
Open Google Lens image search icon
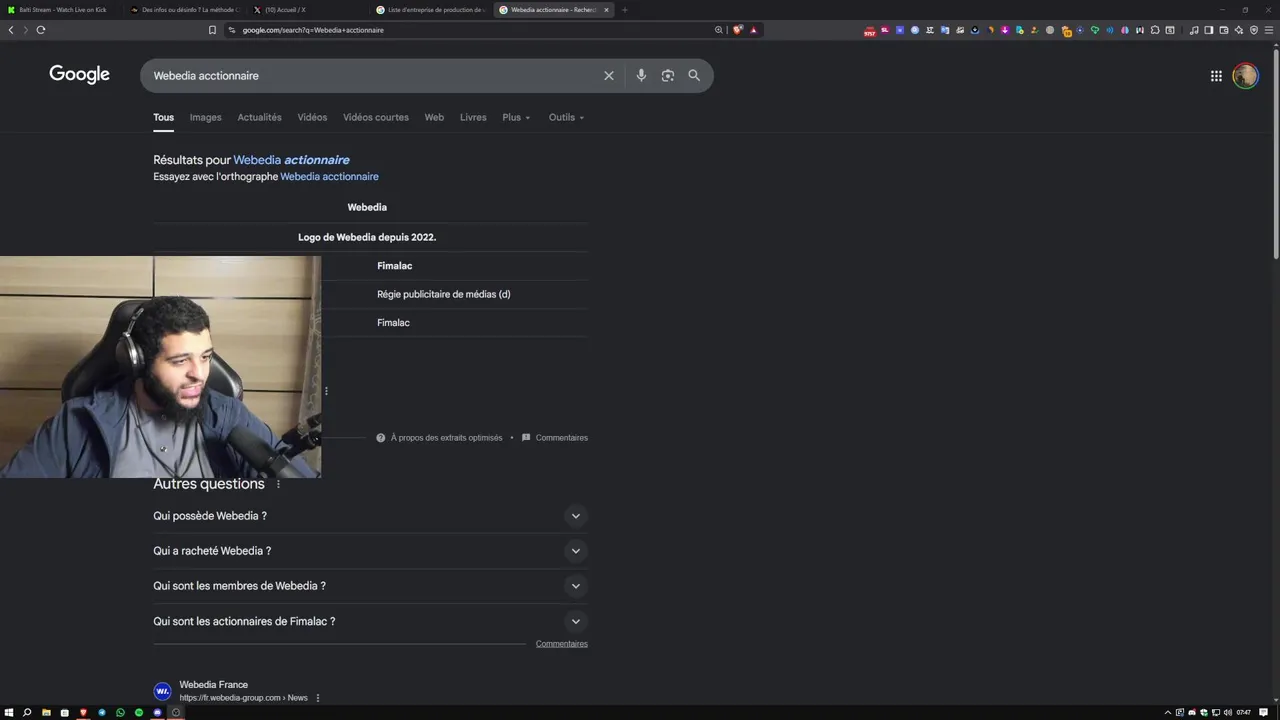click(668, 76)
